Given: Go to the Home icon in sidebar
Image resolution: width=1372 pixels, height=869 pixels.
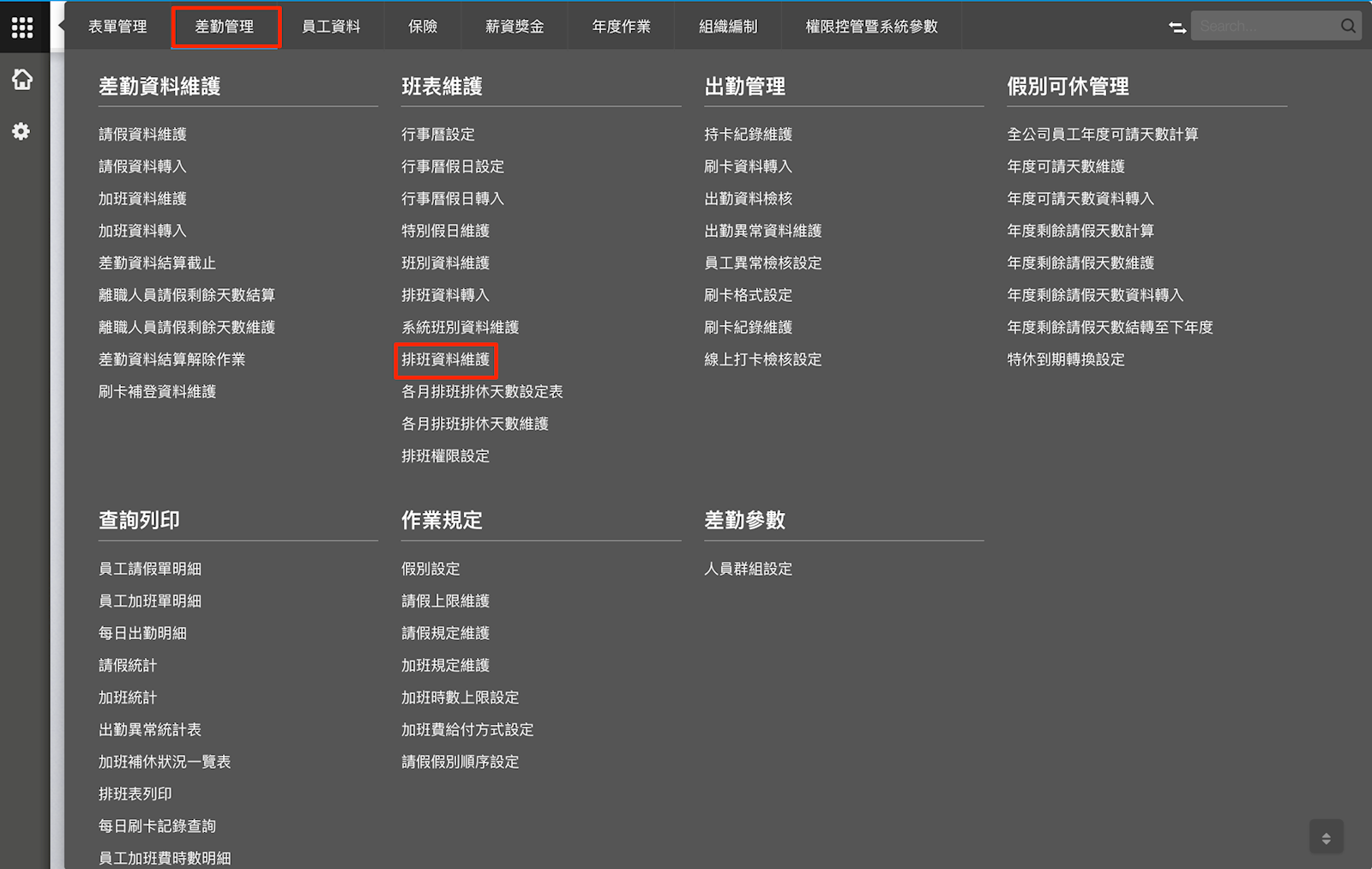Looking at the screenshot, I should click(x=22, y=80).
